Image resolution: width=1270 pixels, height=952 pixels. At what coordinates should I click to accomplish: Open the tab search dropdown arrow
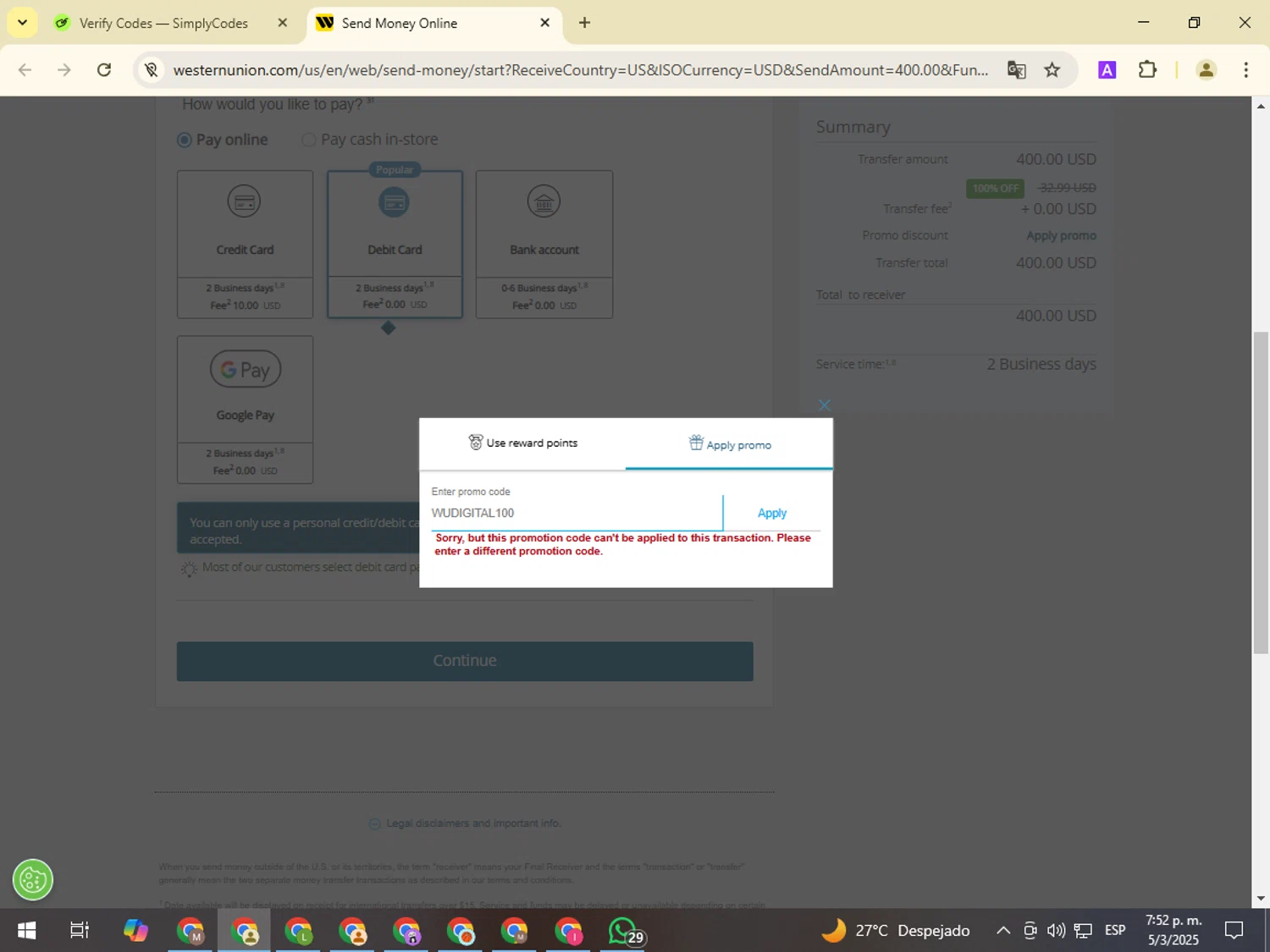pos(22,23)
